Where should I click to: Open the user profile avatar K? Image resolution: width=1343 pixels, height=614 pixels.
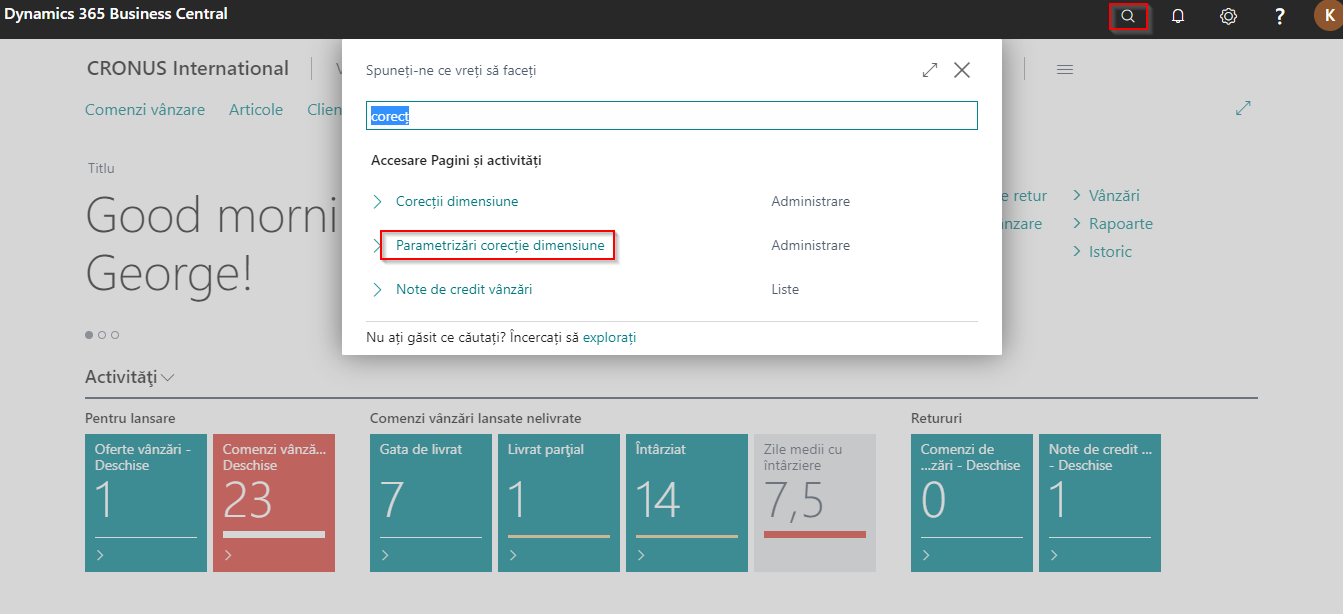point(1329,16)
